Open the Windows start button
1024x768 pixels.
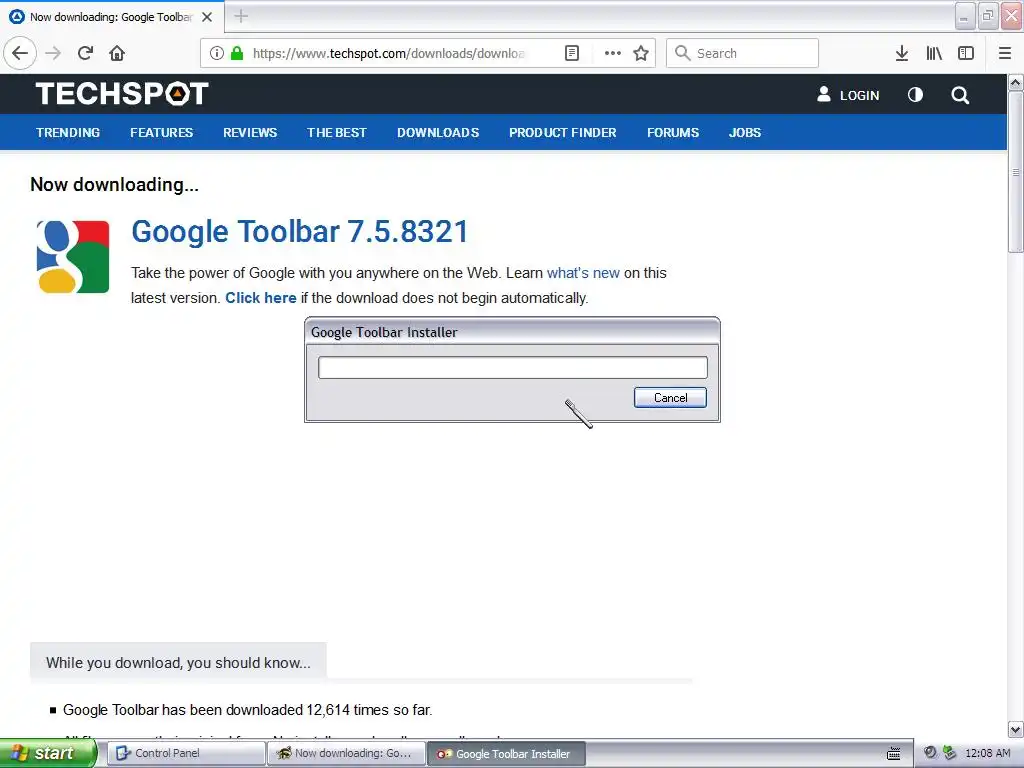coord(48,754)
